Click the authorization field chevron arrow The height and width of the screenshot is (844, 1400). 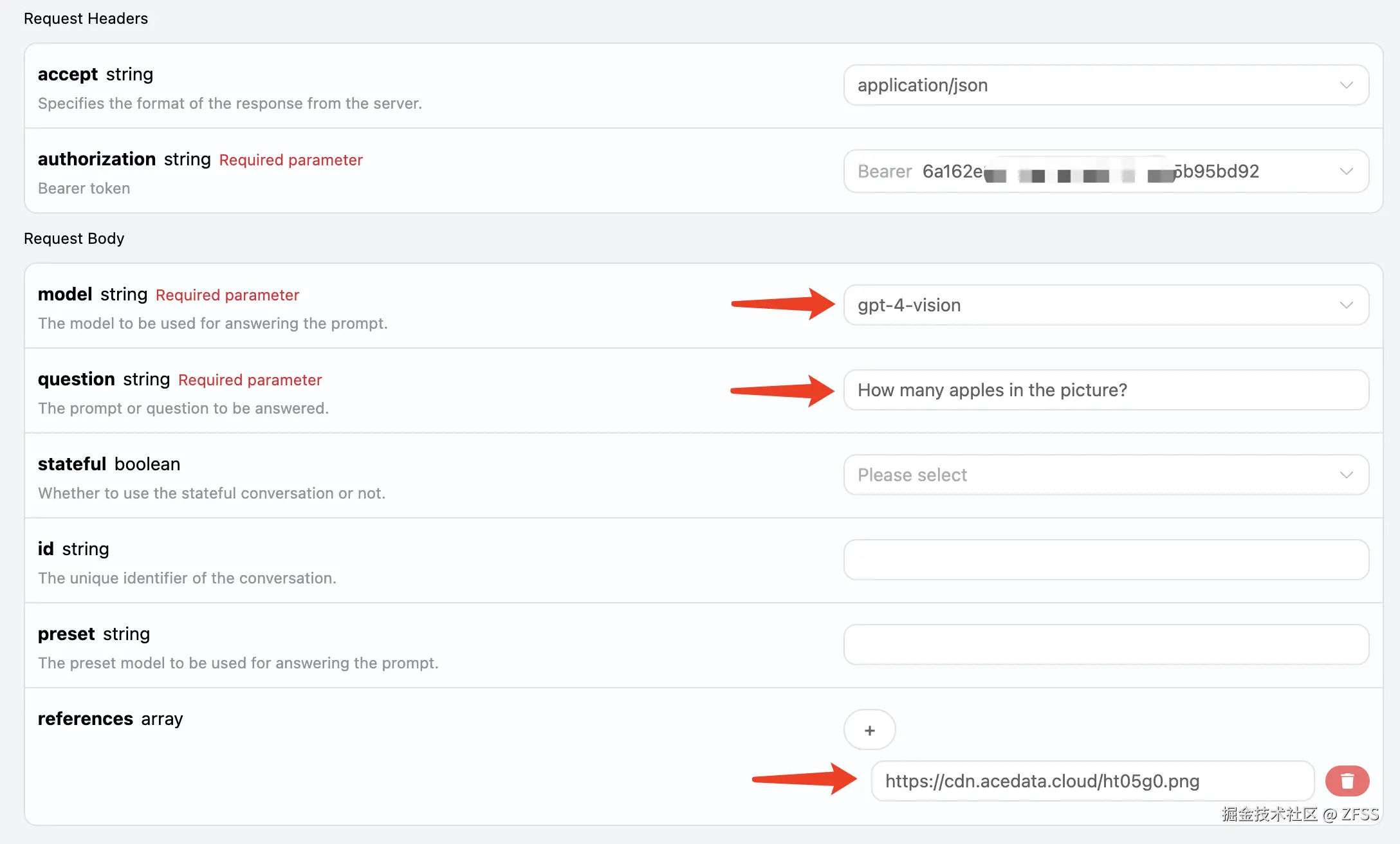click(x=1346, y=171)
